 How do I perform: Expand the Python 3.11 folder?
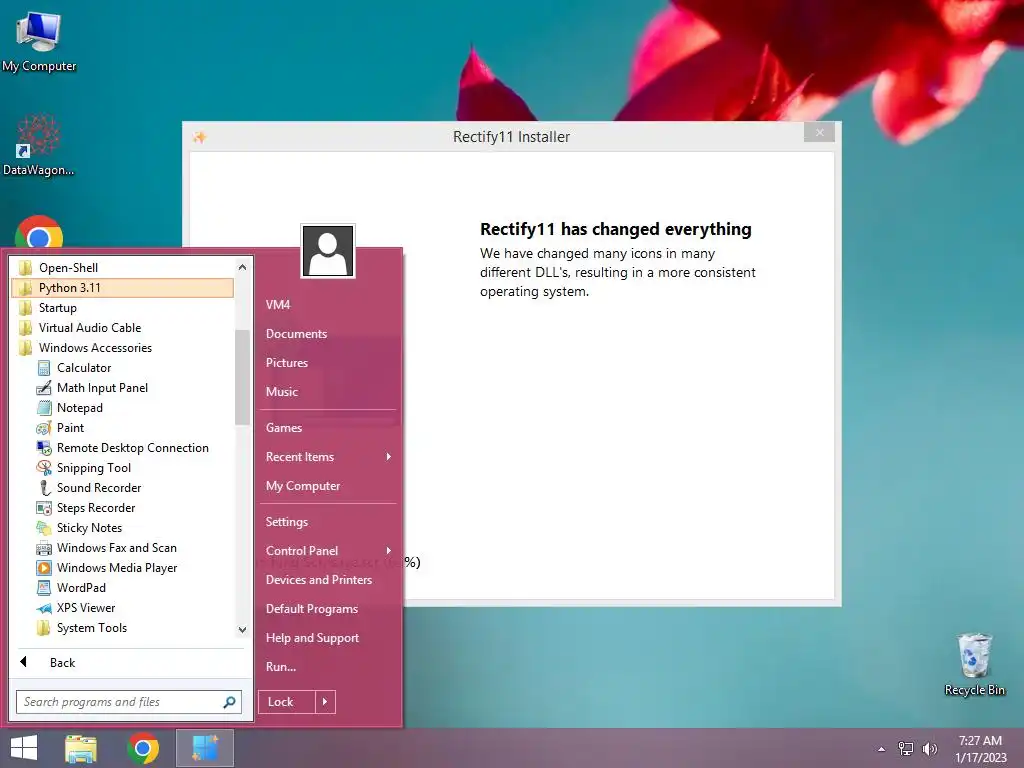pos(122,288)
